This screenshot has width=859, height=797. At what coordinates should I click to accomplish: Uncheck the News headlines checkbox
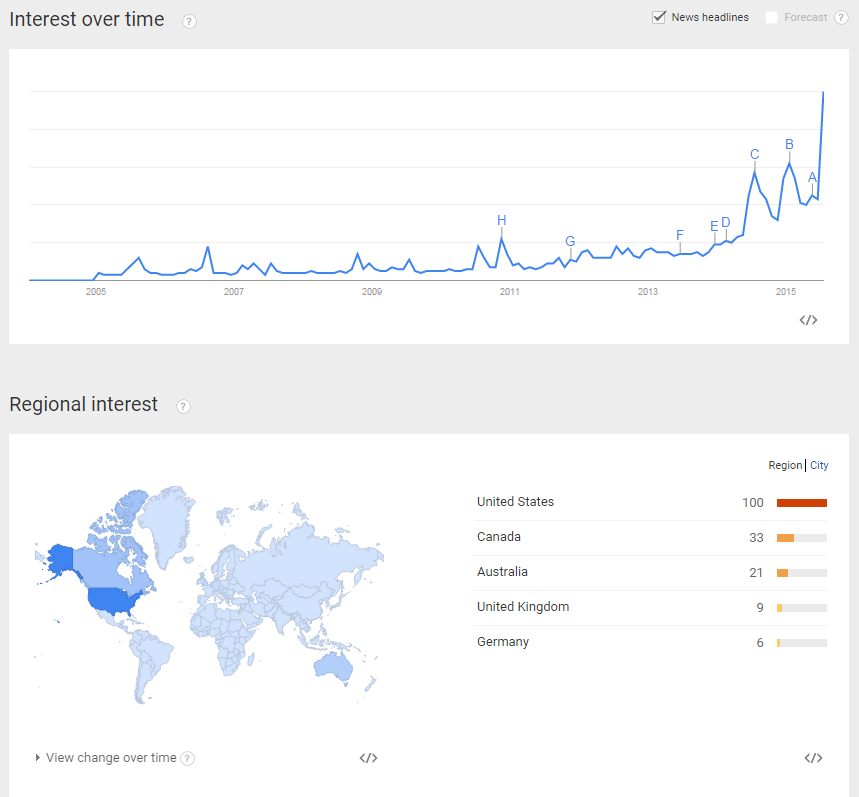[658, 18]
